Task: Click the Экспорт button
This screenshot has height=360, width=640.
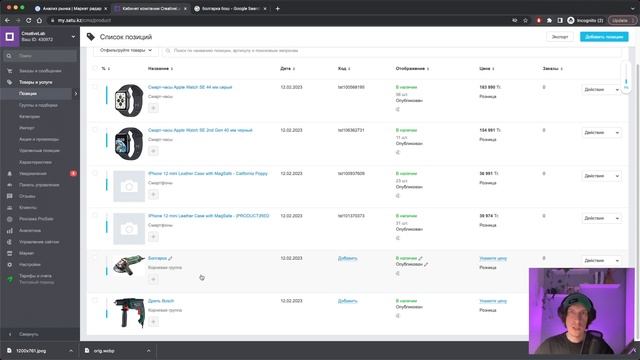Action: 560,37
